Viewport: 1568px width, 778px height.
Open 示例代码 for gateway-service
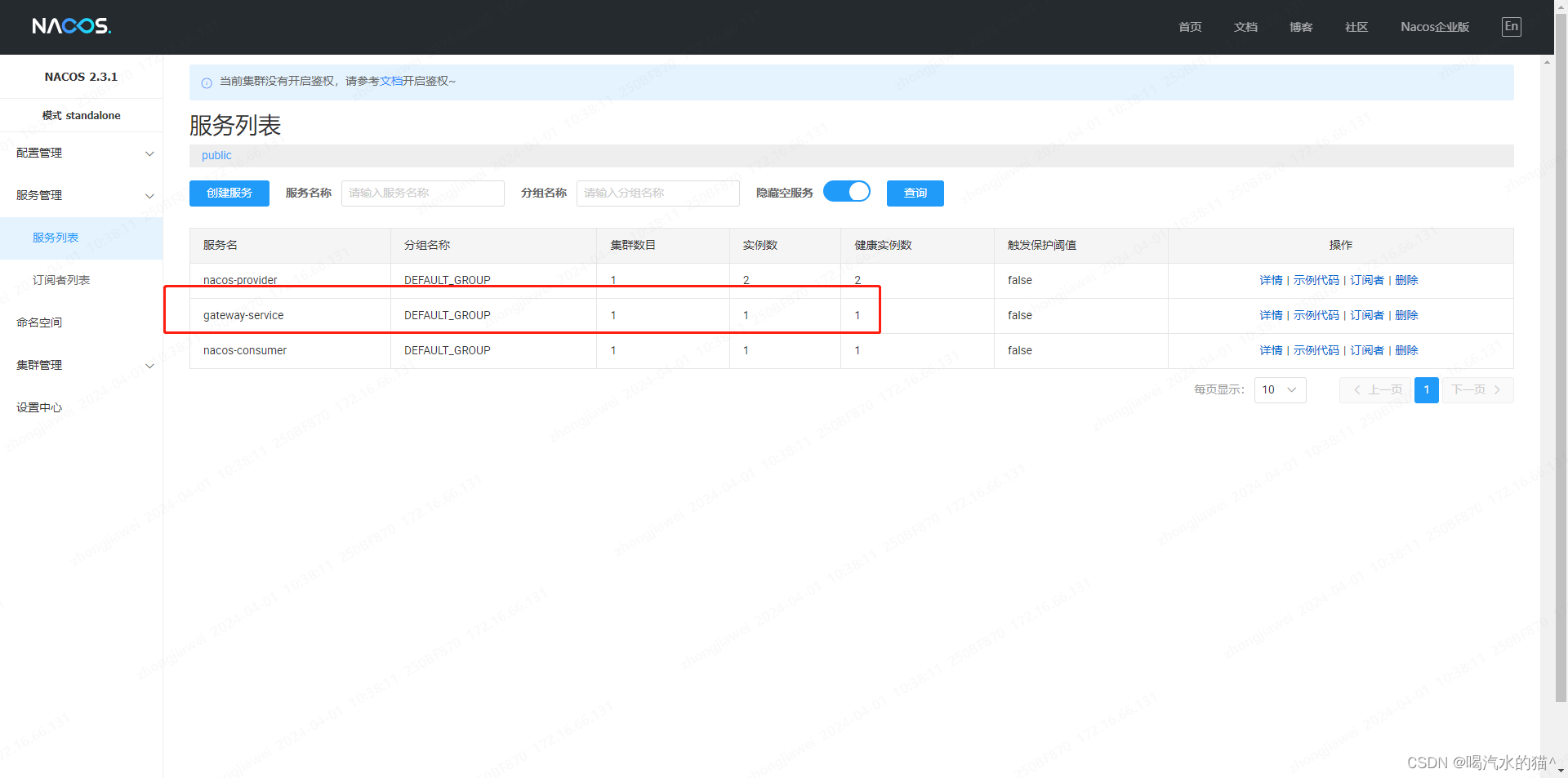point(1316,315)
